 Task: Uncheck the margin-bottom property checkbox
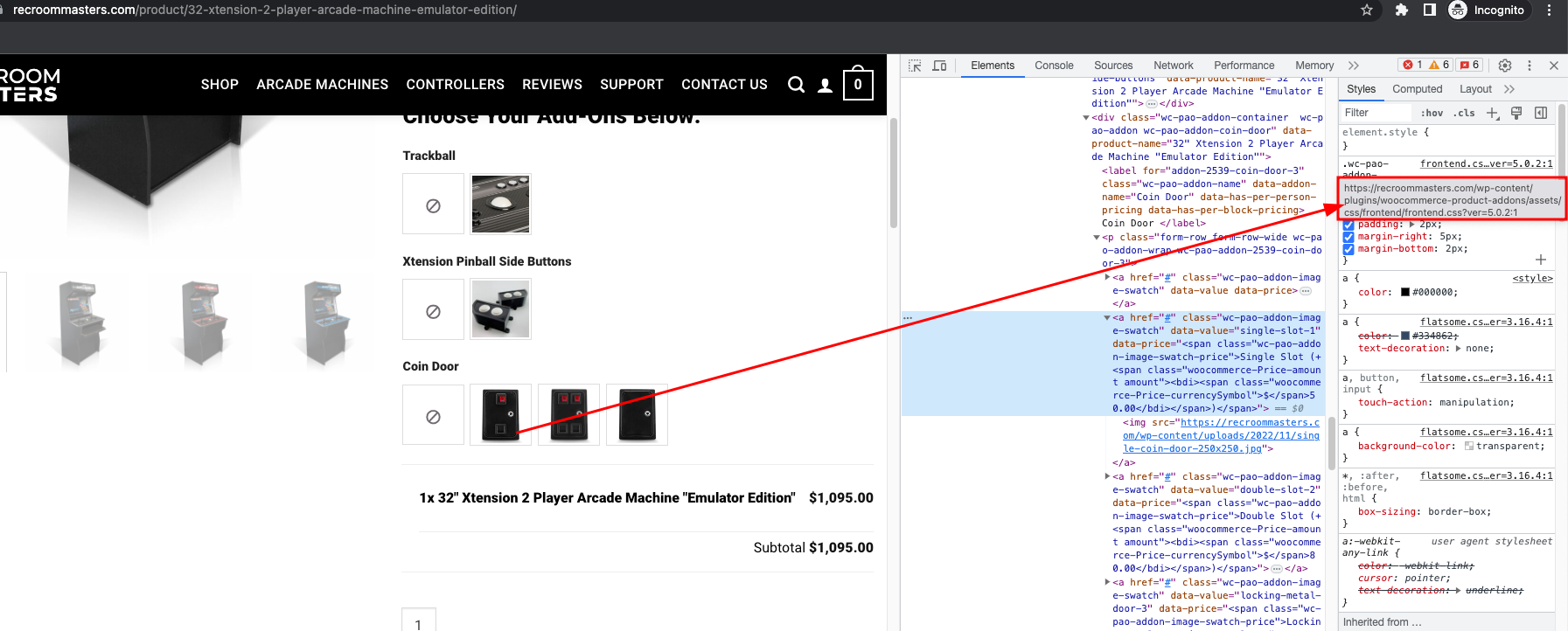pyautogui.click(x=1348, y=249)
